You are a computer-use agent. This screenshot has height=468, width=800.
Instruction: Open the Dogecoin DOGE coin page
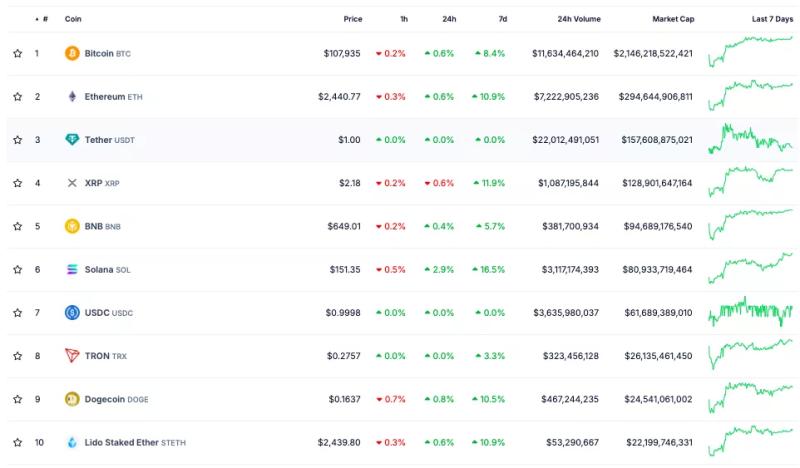[116, 399]
